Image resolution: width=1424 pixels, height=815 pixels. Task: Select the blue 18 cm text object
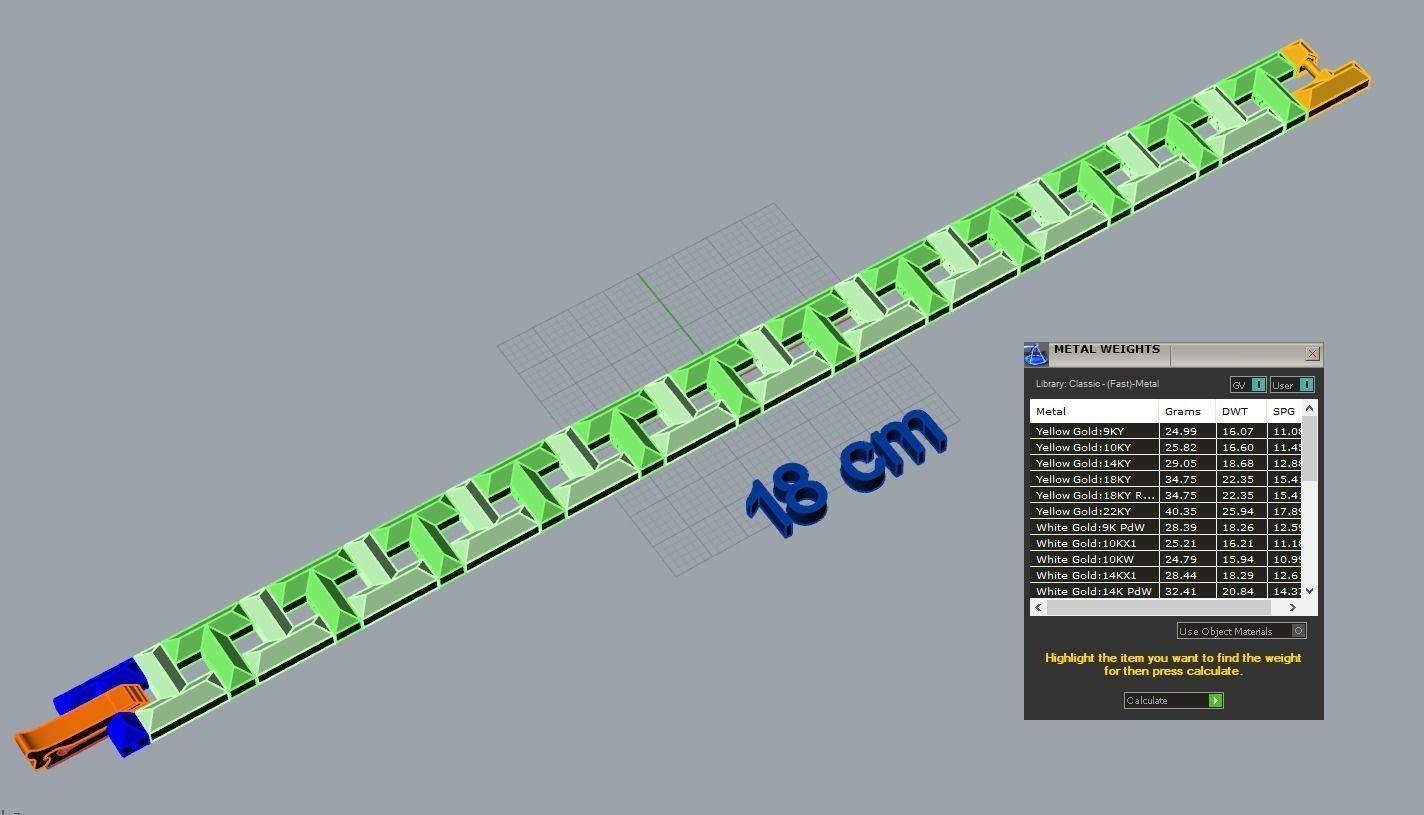(x=846, y=472)
